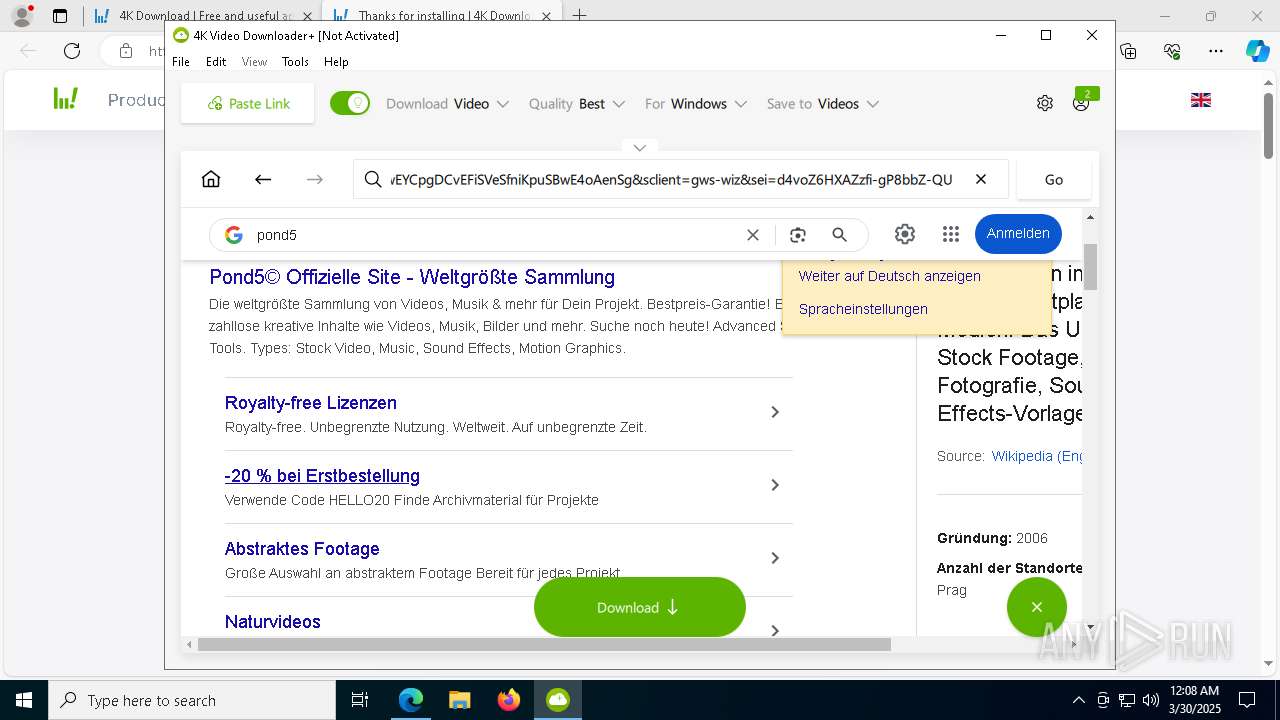Open the File menu
The width and height of the screenshot is (1280, 720).
tap(181, 61)
